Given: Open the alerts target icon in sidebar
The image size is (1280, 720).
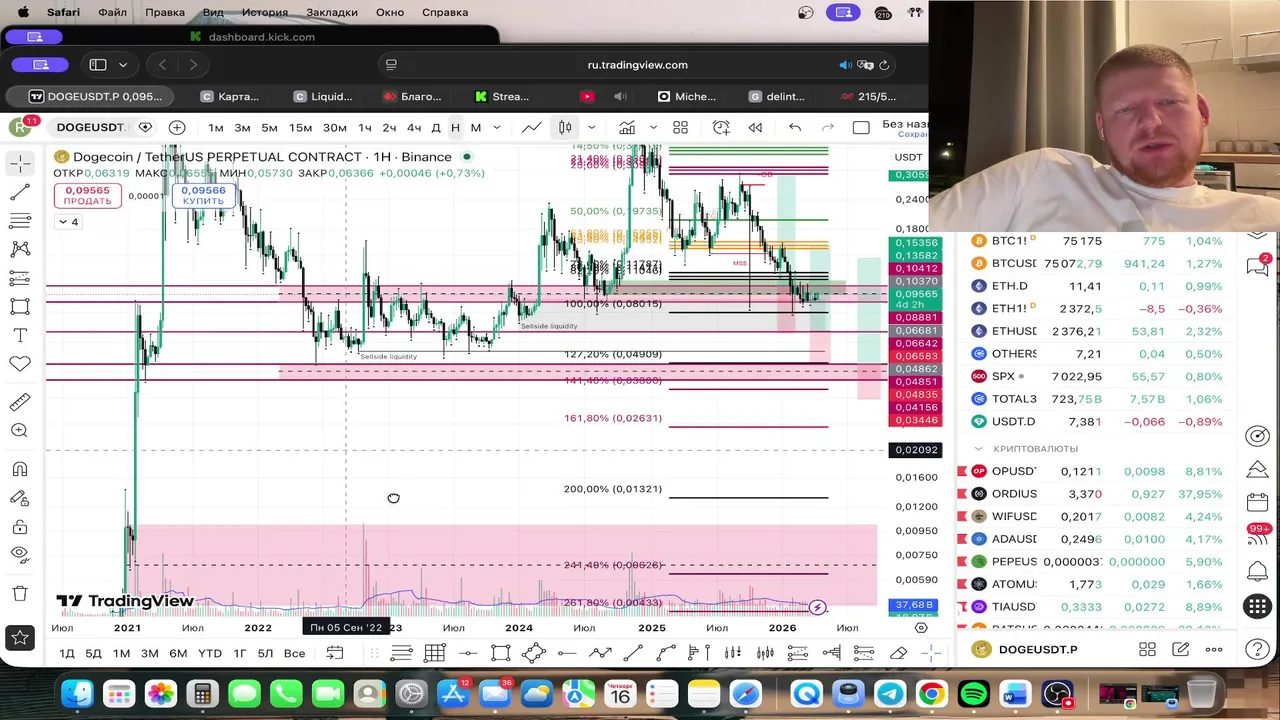Looking at the screenshot, I should click(x=1257, y=436).
